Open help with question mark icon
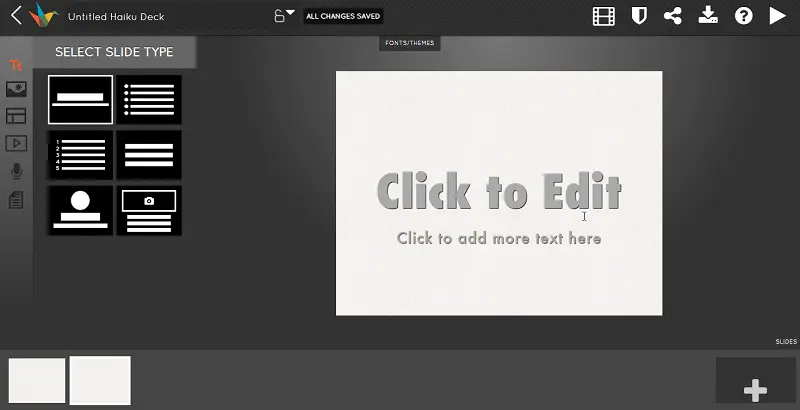 pyautogui.click(x=743, y=16)
